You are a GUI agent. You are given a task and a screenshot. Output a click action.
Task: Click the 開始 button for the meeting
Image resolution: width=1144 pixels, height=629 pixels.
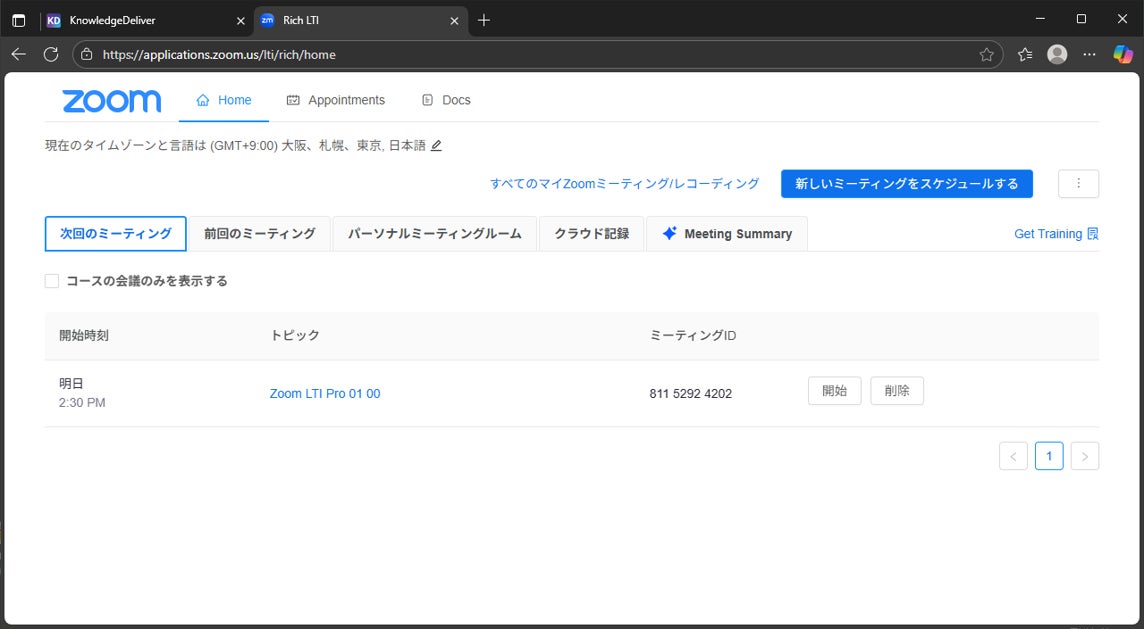click(835, 390)
